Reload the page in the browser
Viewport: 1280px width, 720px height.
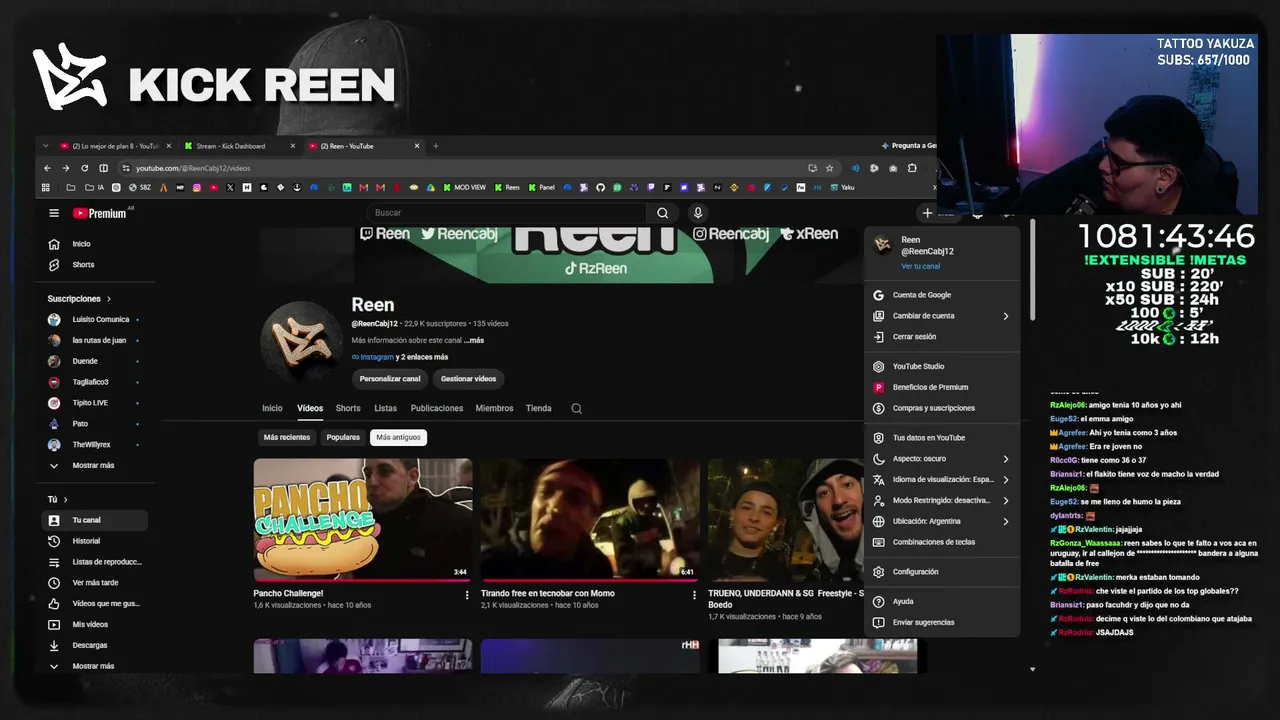coord(84,168)
